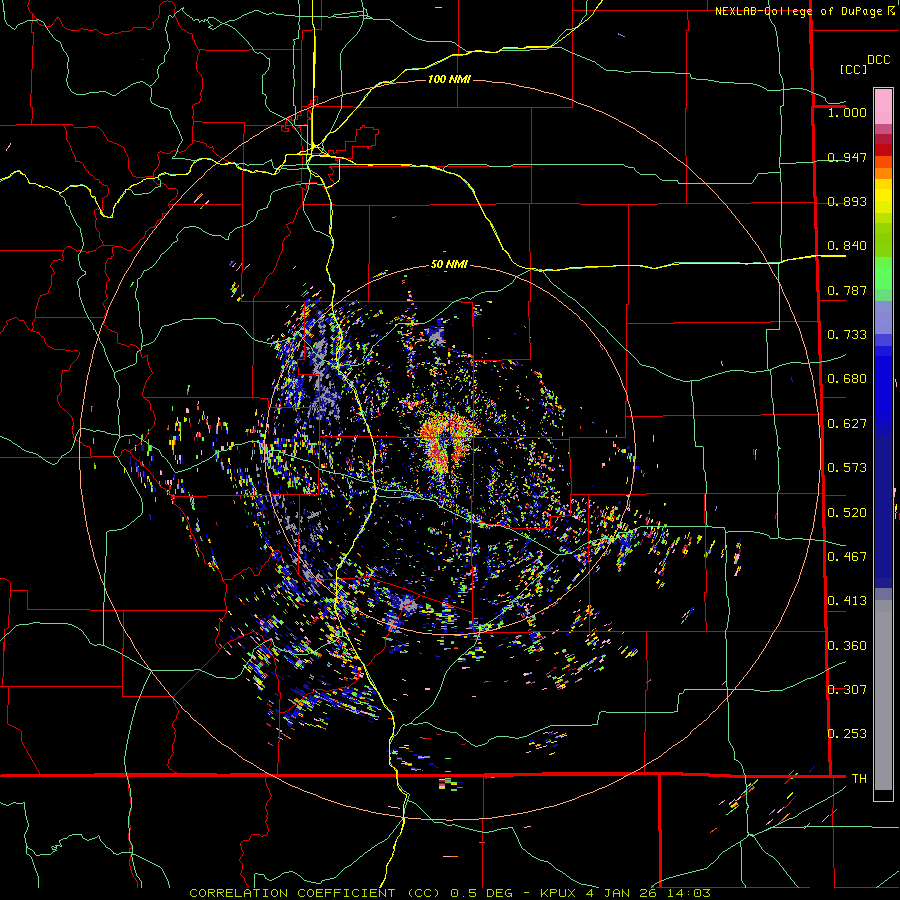Click the [CC] unit label

pos(853,69)
